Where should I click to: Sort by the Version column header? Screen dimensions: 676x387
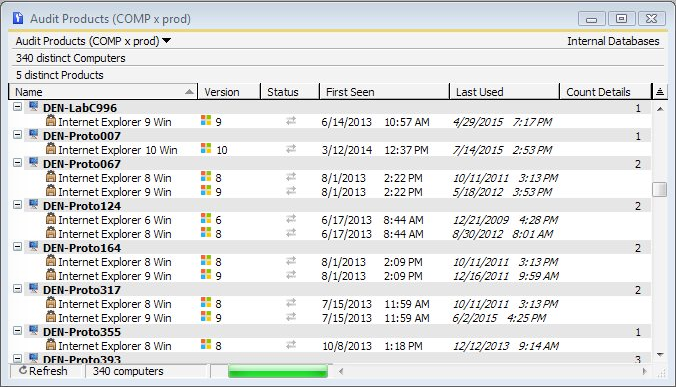(229, 92)
